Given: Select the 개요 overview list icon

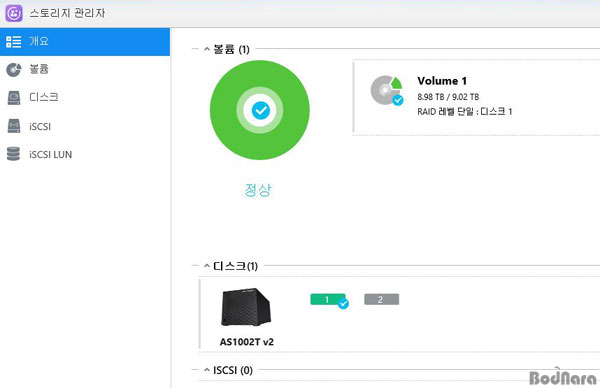Looking at the screenshot, I should click(13, 41).
